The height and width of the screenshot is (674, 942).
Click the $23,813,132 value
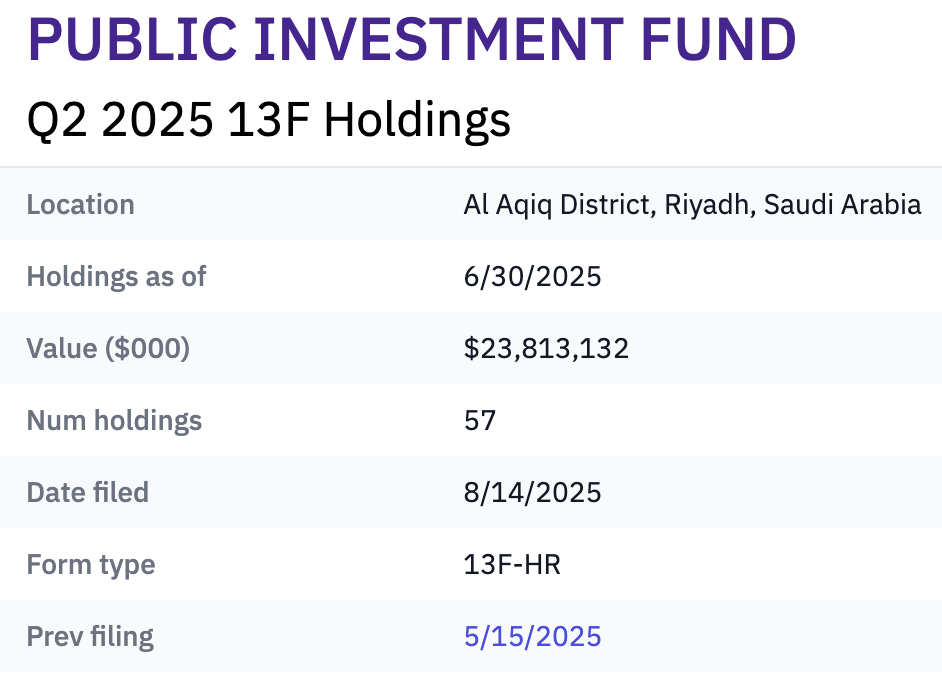pyautogui.click(x=546, y=348)
